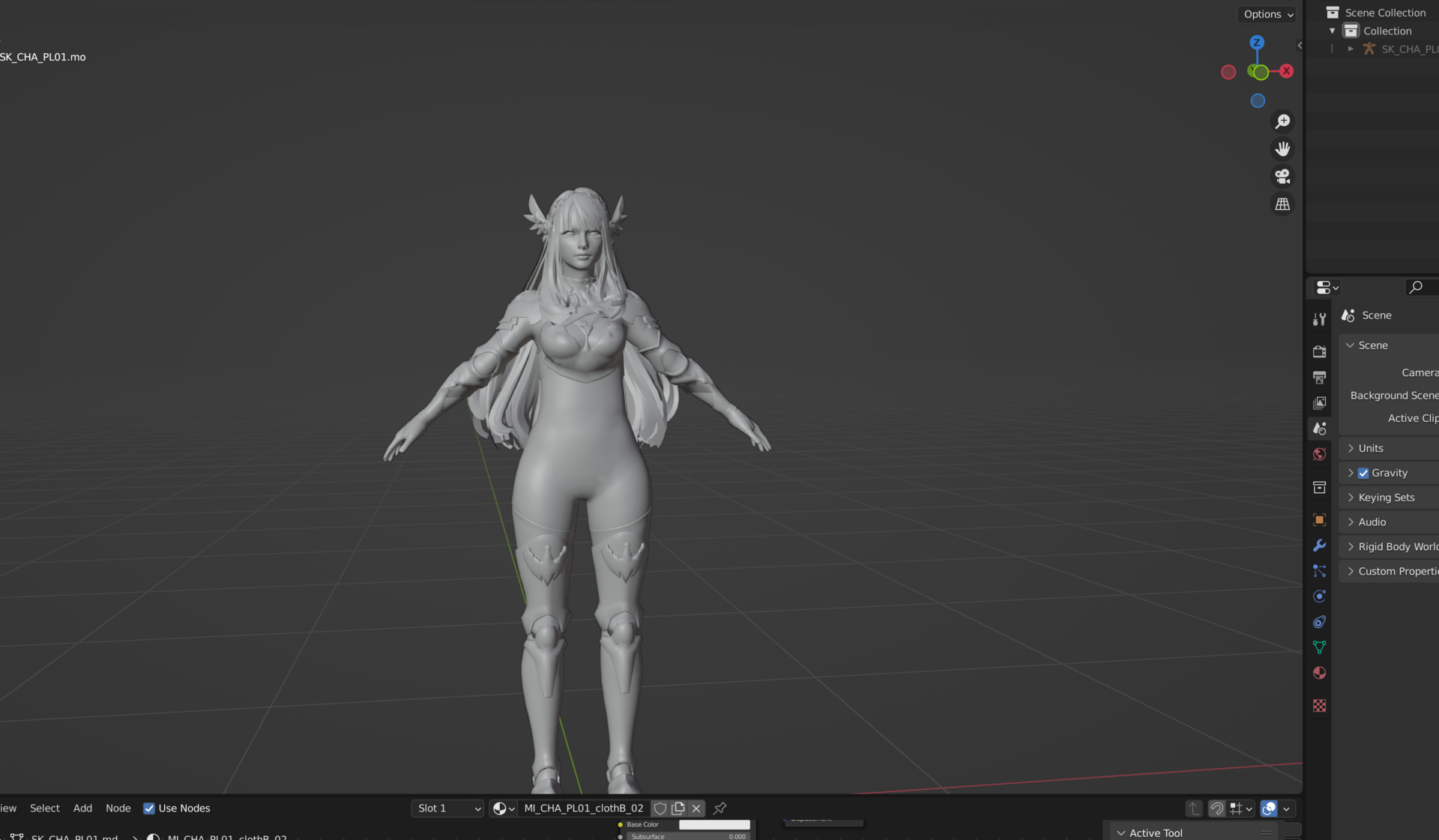Open the Render properties tab
The image size is (1439, 840).
1319,351
